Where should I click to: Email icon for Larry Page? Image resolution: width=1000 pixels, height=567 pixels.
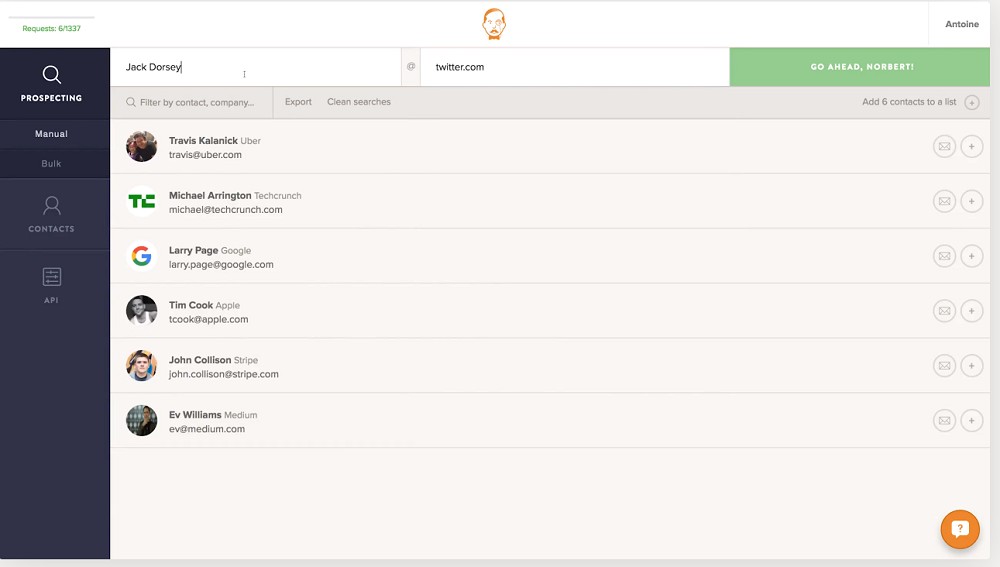tap(945, 256)
